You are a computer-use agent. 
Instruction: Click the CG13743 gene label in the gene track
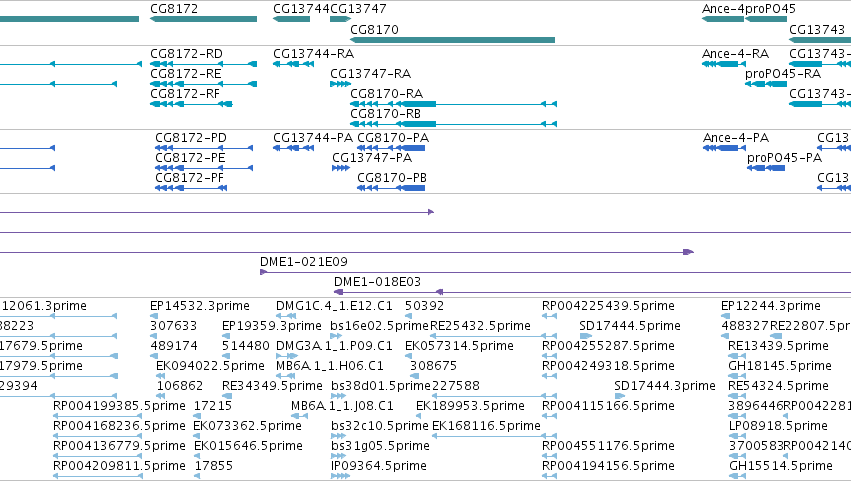tap(817, 29)
